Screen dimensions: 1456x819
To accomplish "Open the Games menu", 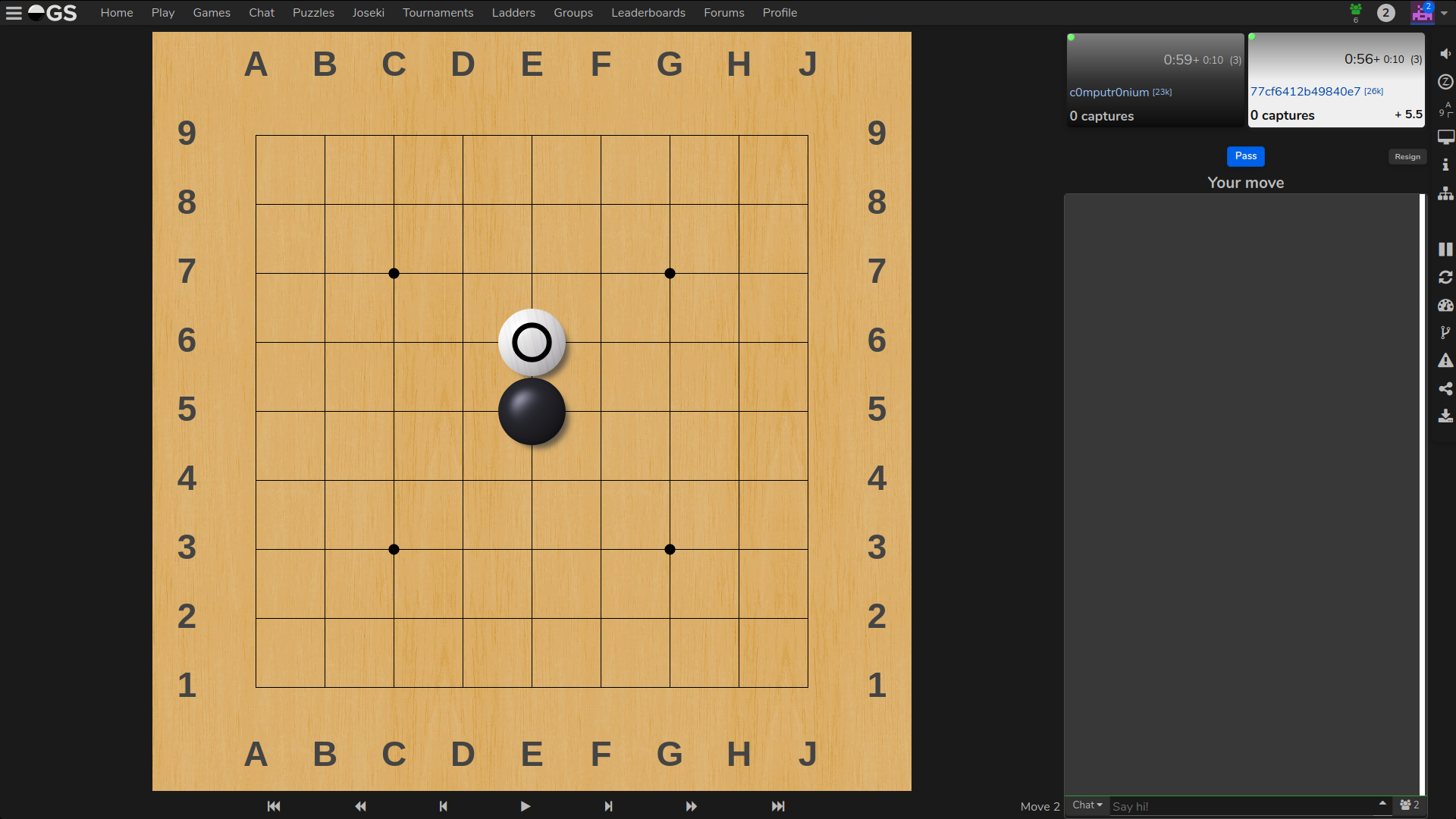I will click(x=212, y=13).
